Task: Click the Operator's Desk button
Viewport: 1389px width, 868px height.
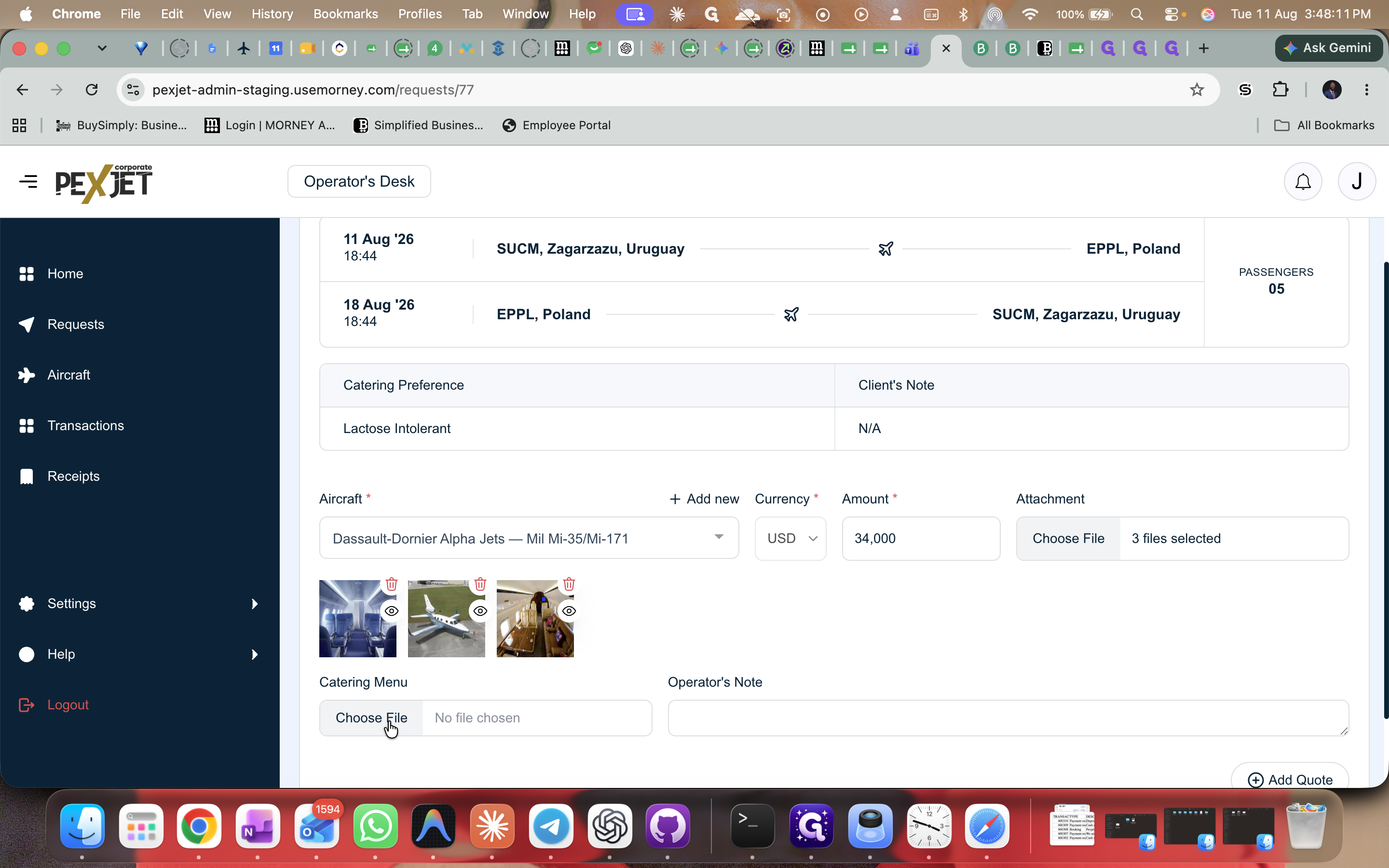Action: [359, 181]
